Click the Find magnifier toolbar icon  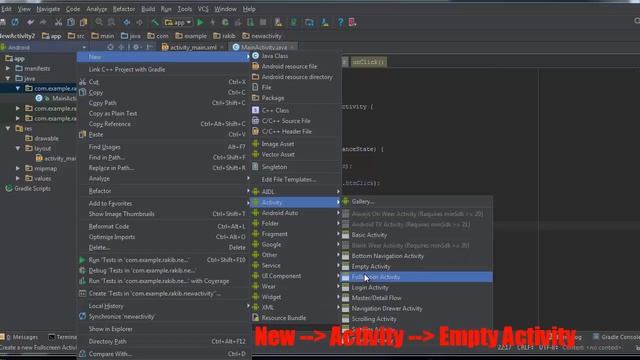[99, 22]
